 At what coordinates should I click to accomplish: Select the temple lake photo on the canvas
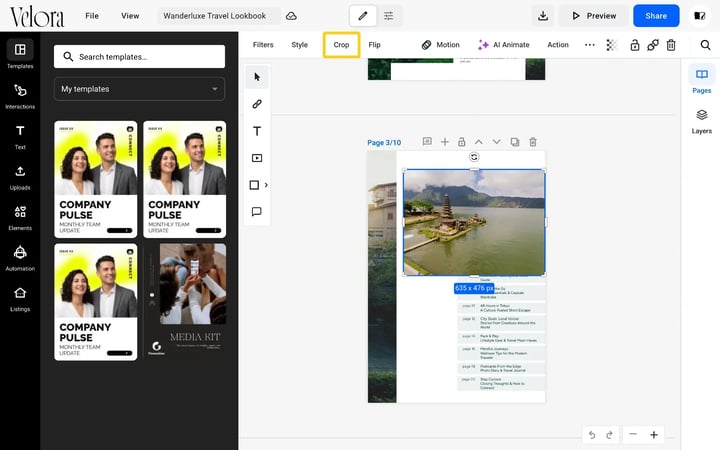coord(474,223)
